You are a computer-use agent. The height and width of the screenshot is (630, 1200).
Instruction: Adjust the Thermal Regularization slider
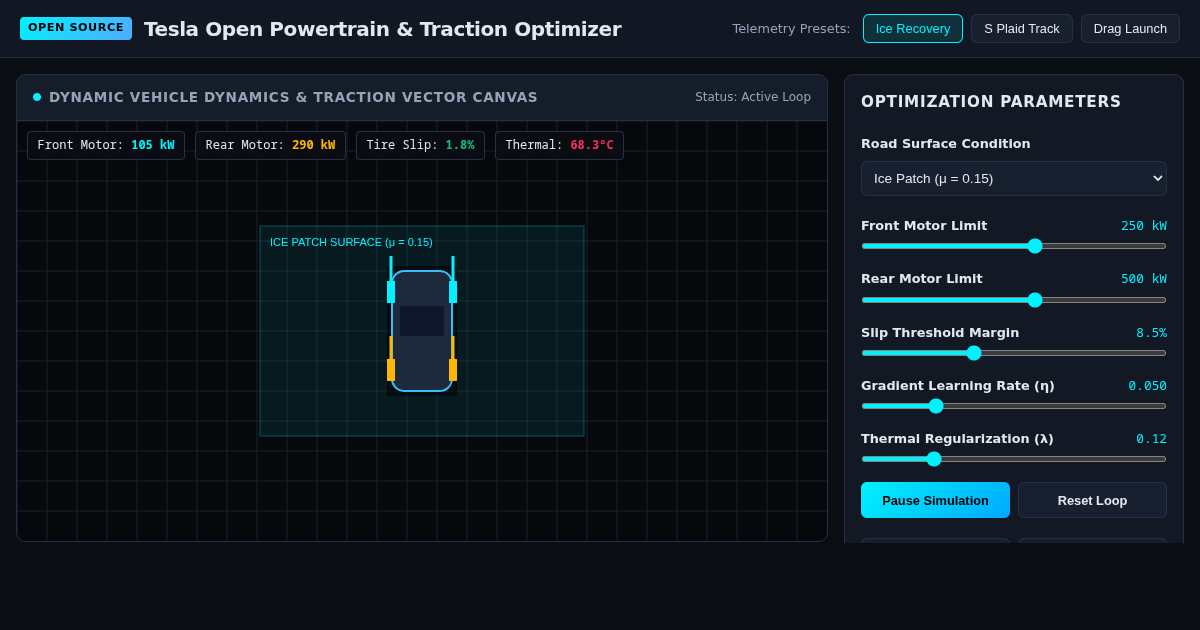(x=1014, y=459)
